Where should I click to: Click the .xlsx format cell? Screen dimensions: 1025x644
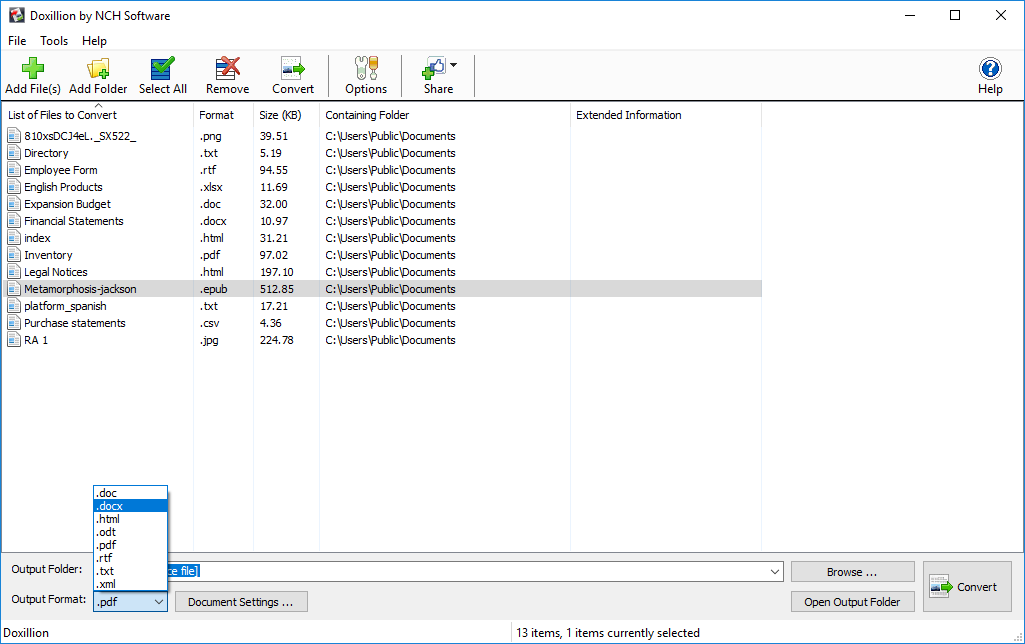point(211,187)
